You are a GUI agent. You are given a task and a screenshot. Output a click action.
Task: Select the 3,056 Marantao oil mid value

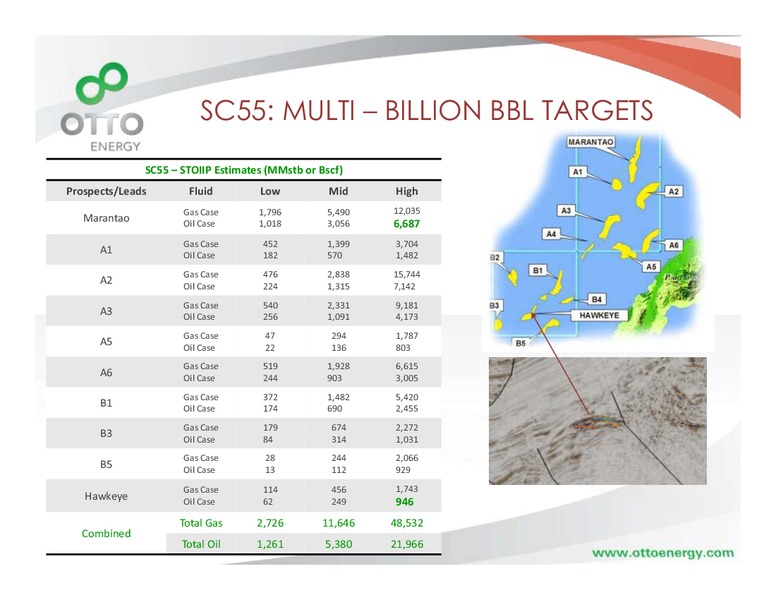click(x=338, y=224)
